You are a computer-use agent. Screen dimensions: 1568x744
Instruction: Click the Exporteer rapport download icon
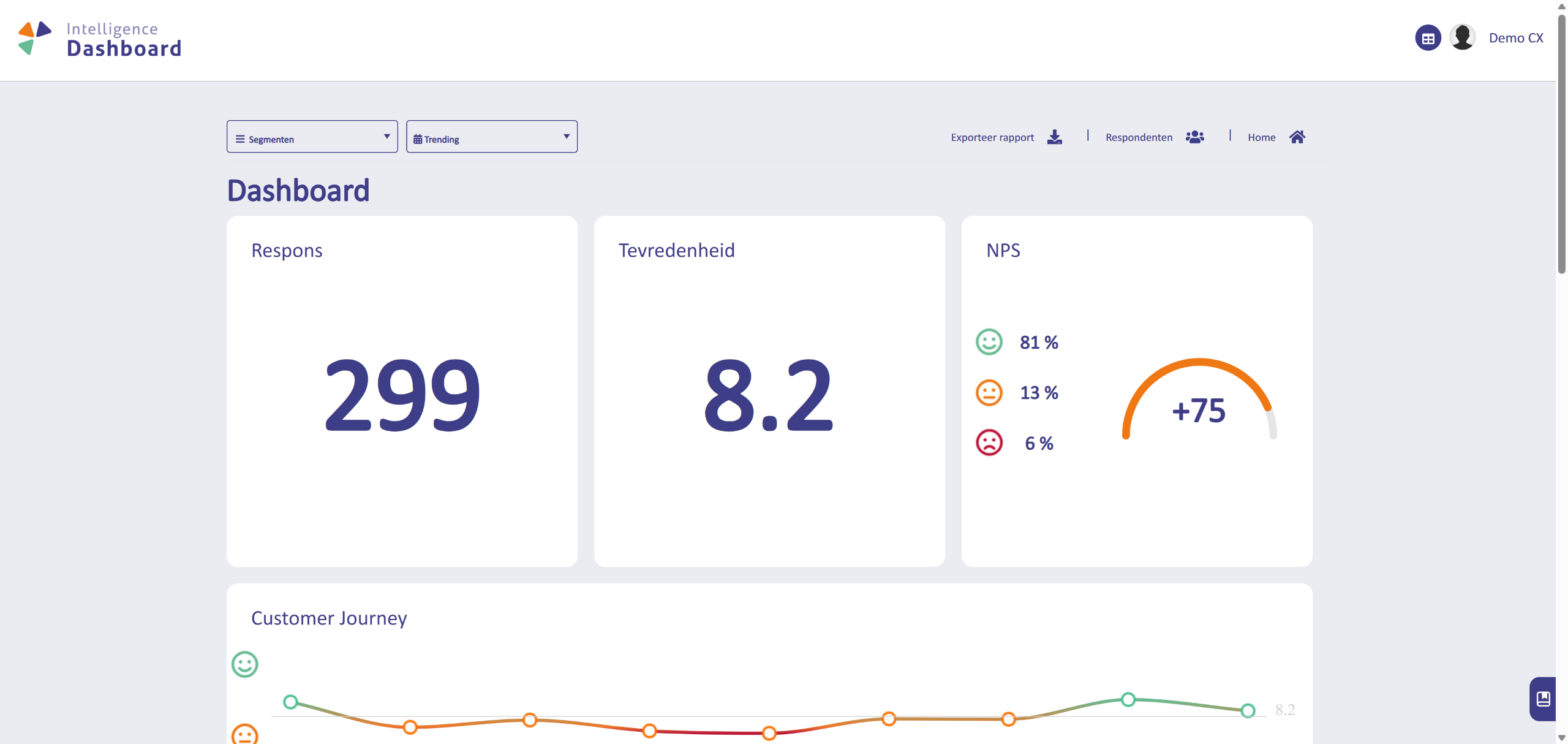point(1055,137)
